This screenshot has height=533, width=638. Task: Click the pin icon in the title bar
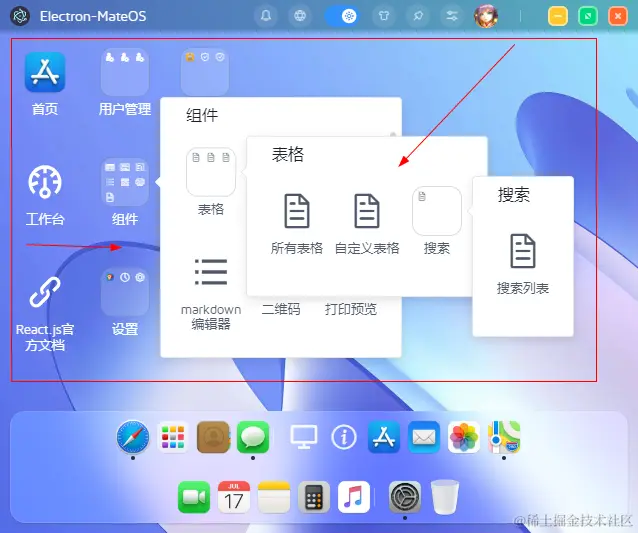(x=418, y=16)
